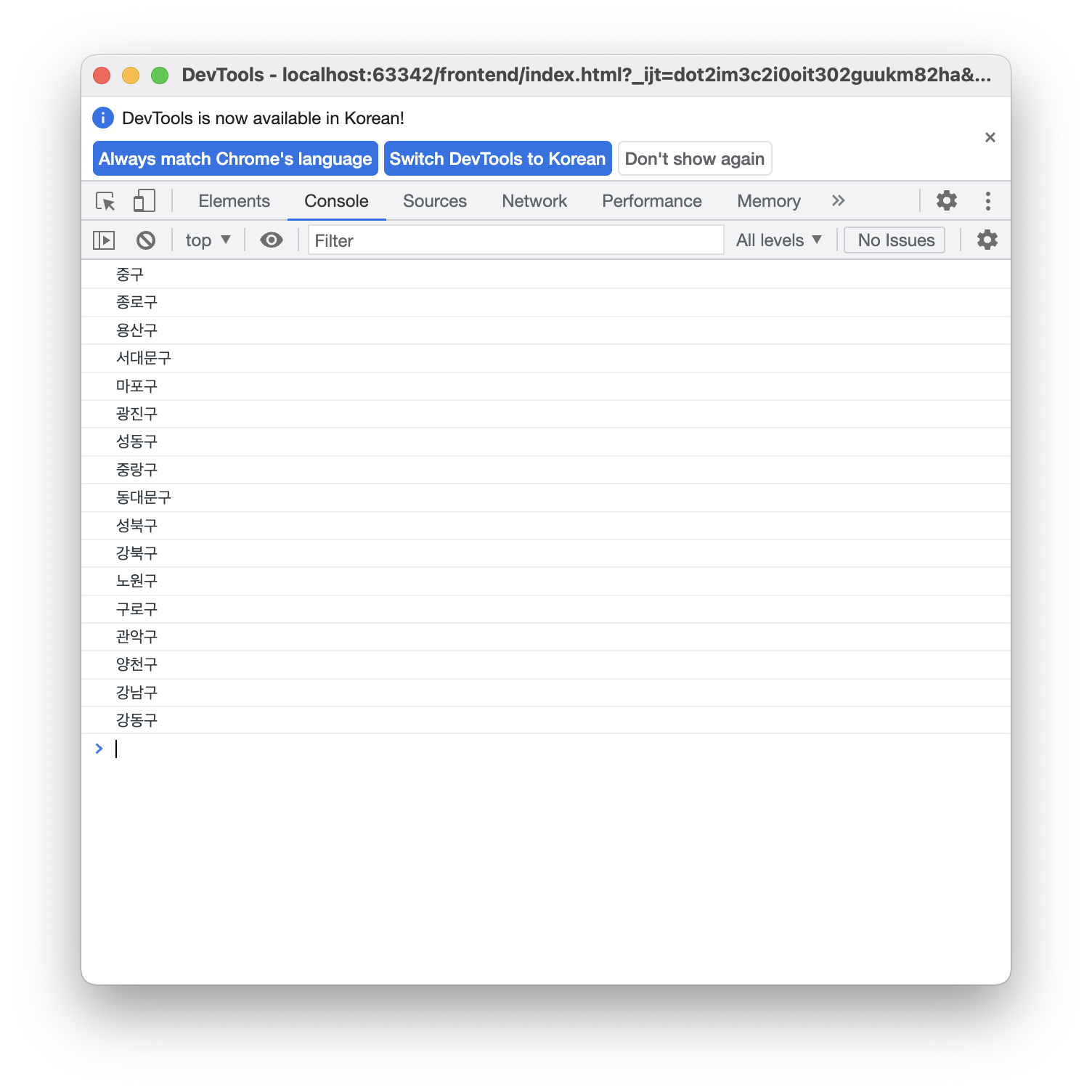
Task: Create a live expression with the eye icon
Action: pyautogui.click(x=272, y=240)
